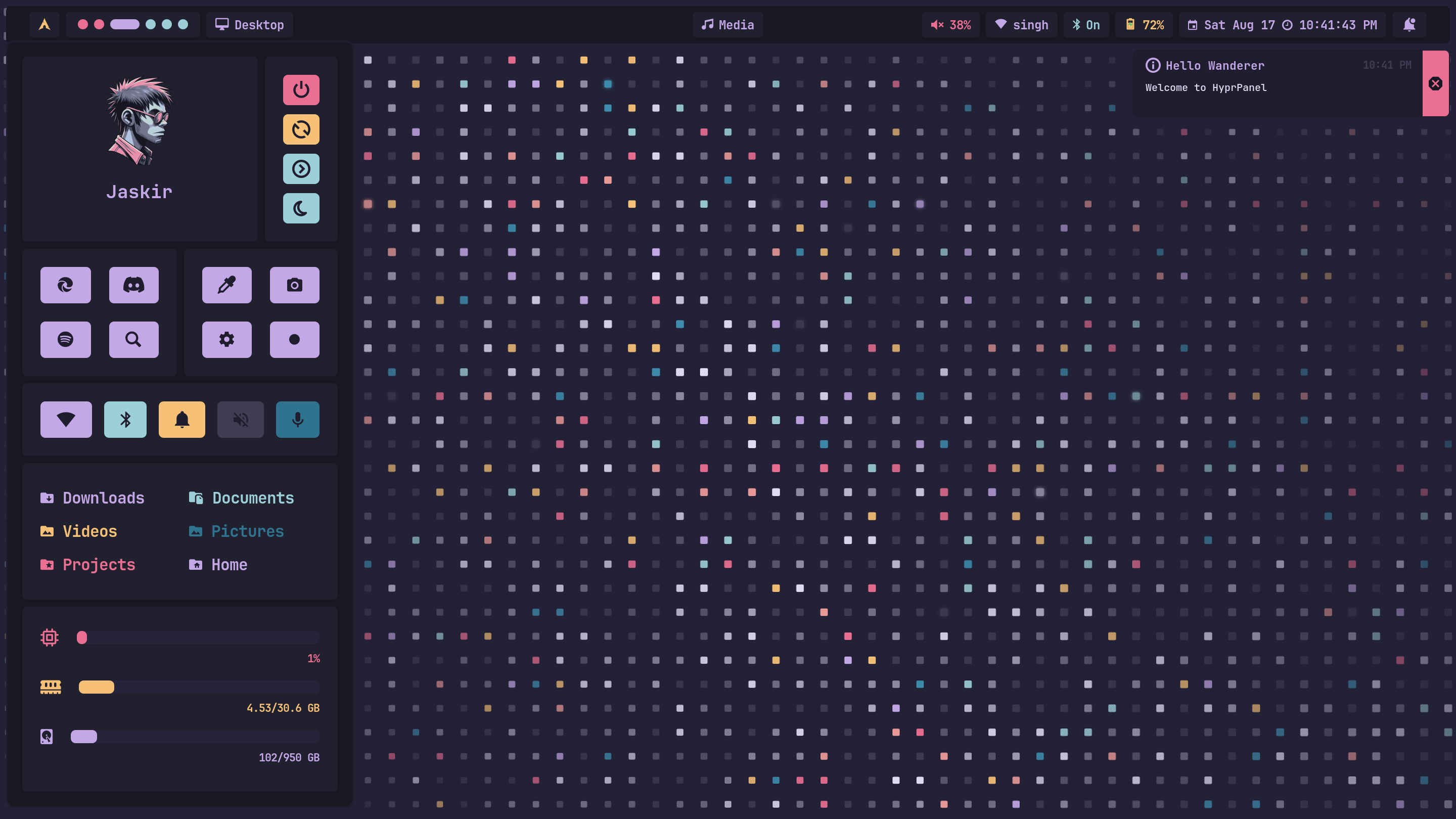Click the orange restart icon

tap(301, 129)
